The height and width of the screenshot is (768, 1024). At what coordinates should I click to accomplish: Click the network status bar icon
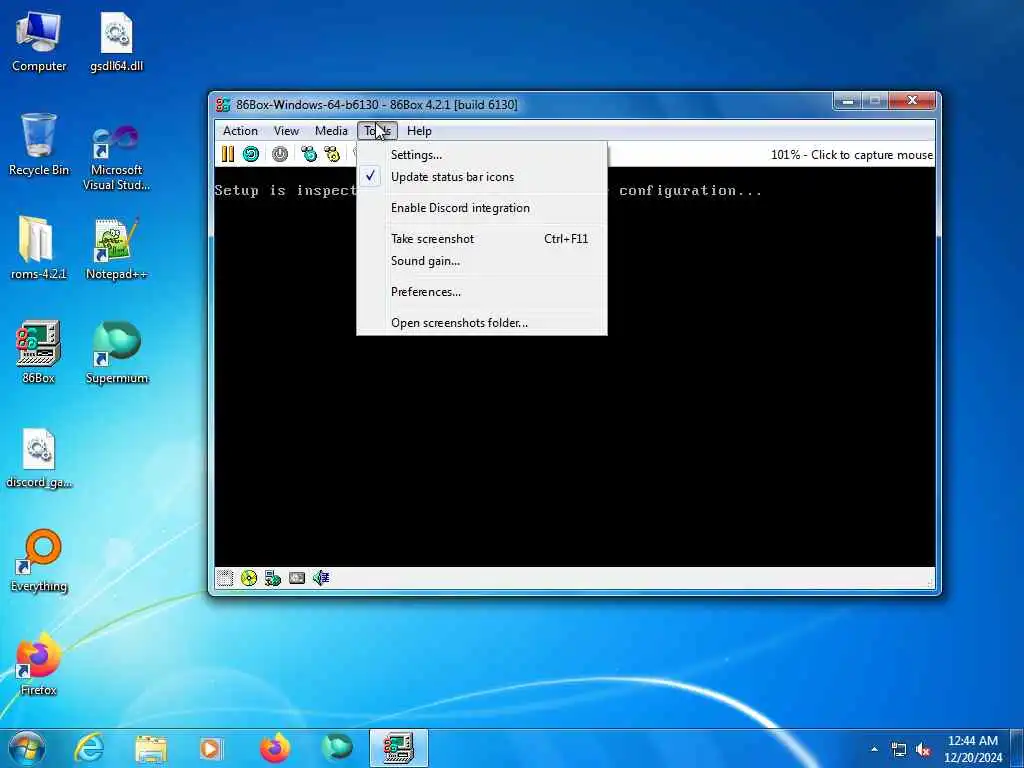273,578
